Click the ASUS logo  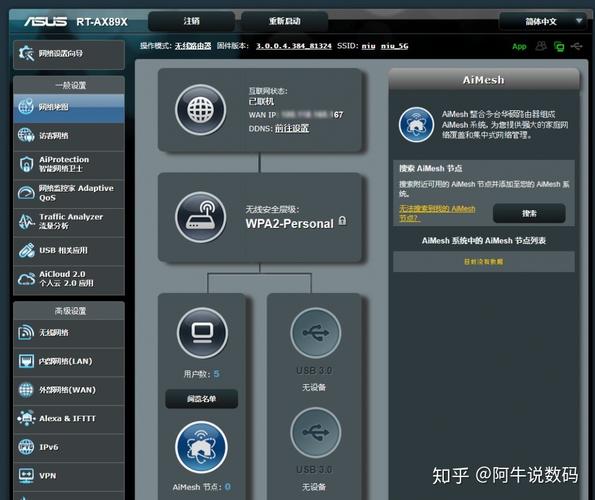point(46,22)
